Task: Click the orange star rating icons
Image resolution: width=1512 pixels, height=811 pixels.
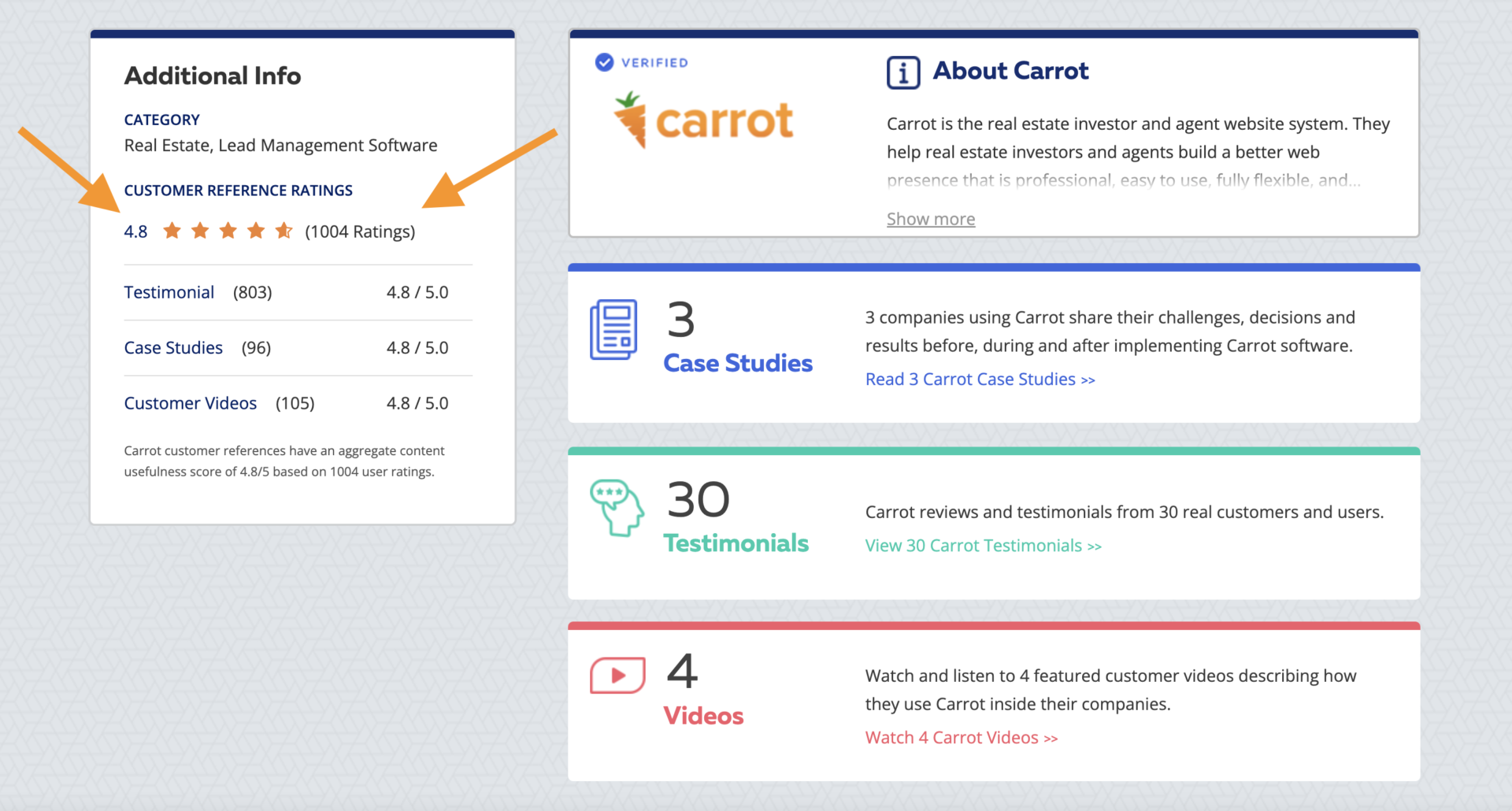Action: point(228,231)
